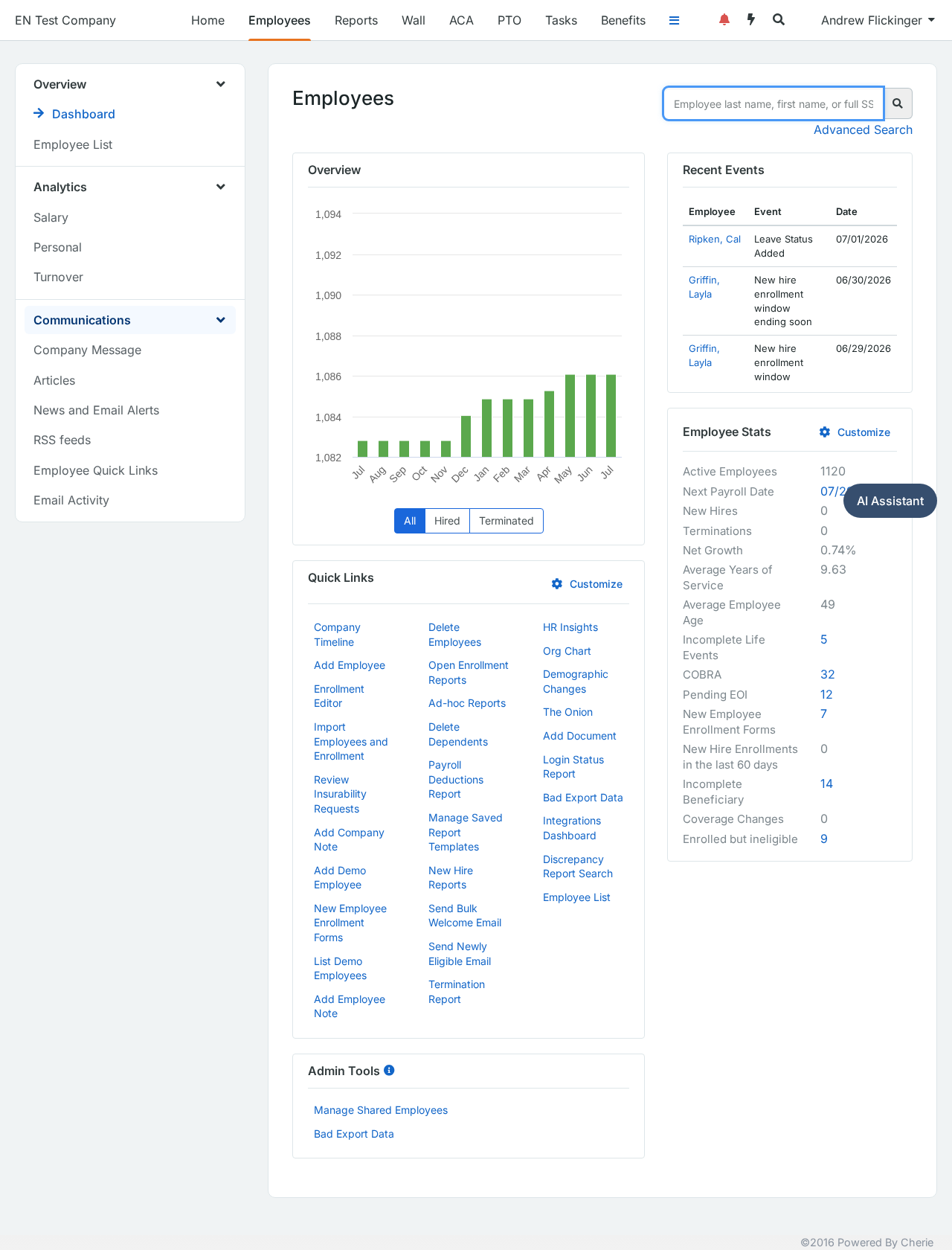Click the employee name search field

click(x=773, y=104)
